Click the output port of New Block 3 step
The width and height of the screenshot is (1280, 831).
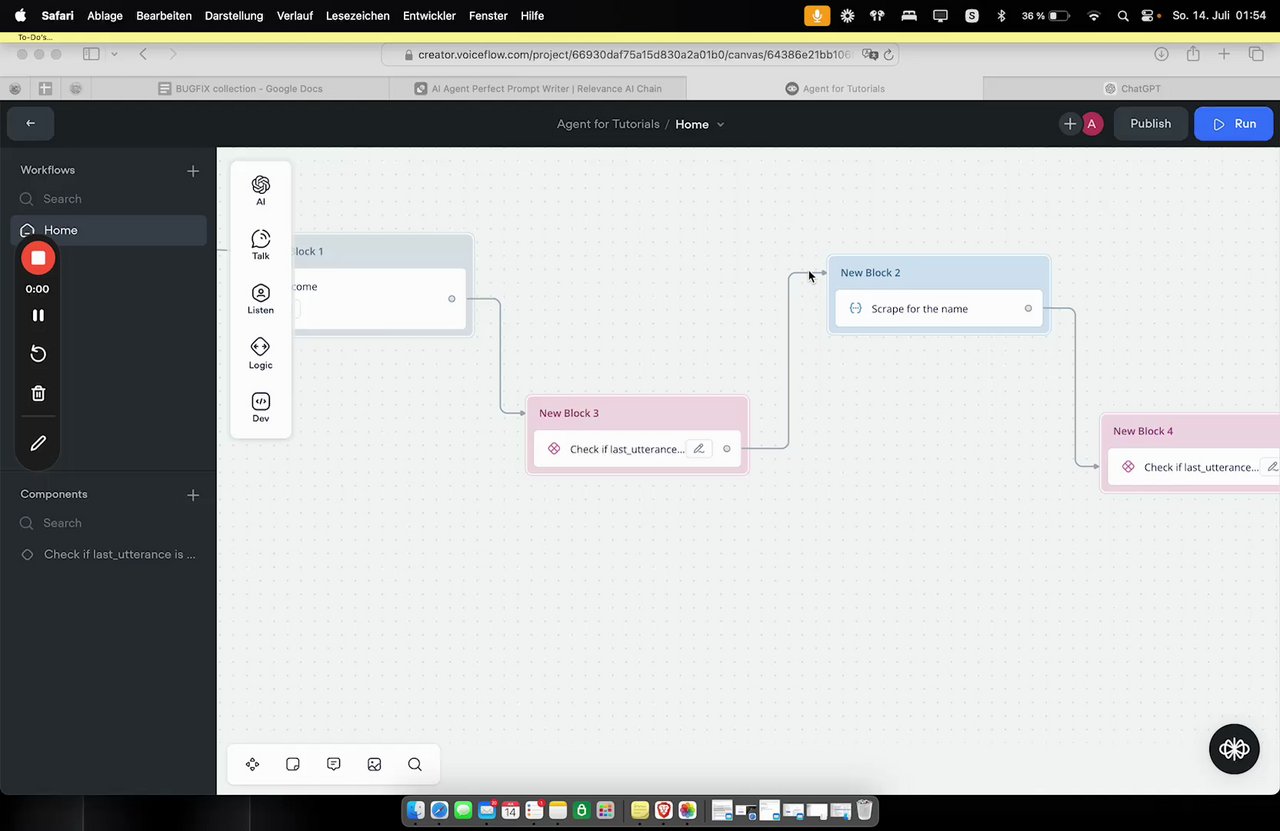click(727, 449)
